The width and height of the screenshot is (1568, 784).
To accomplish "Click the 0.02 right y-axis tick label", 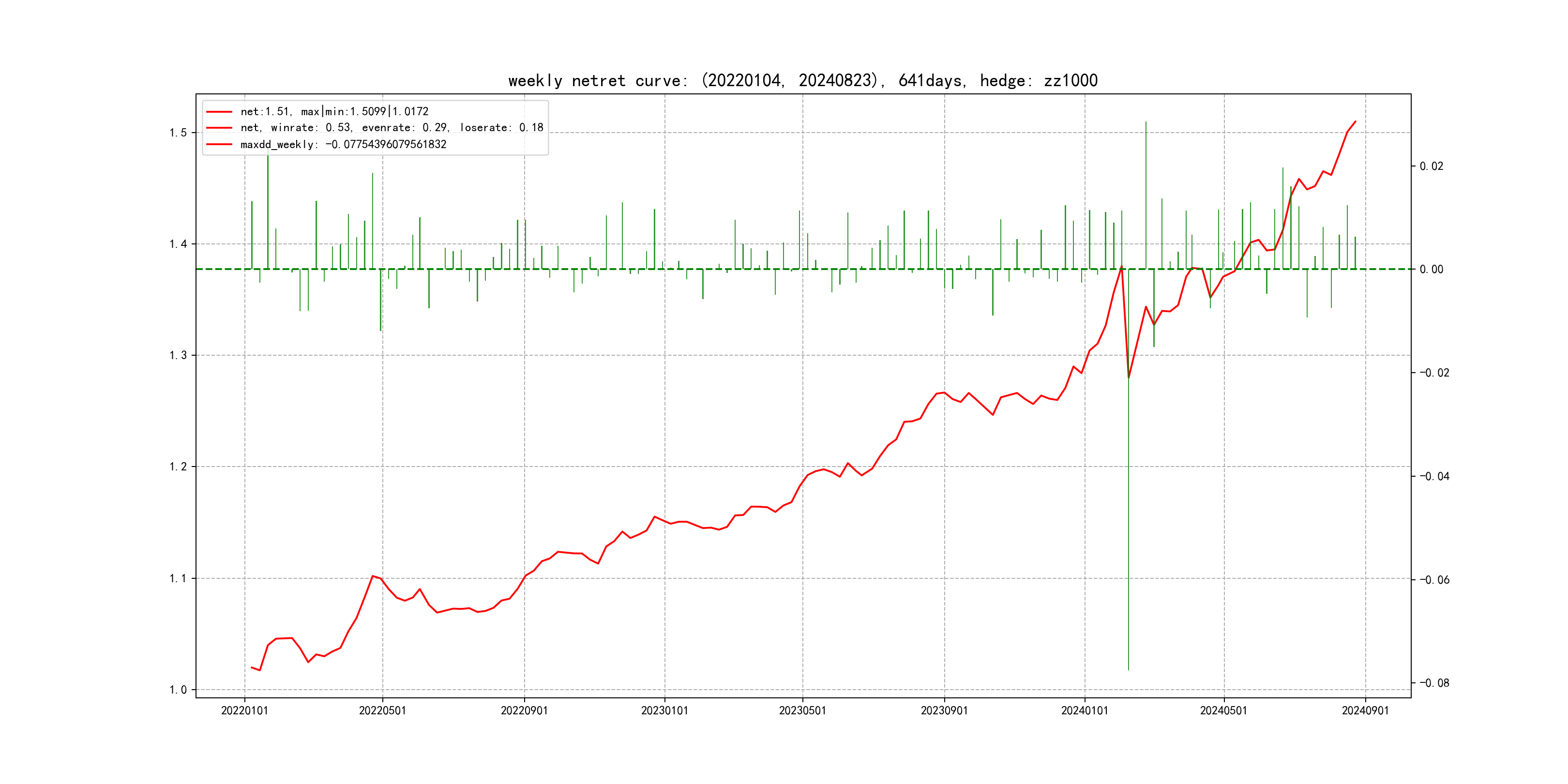I will click(x=1431, y=166).
